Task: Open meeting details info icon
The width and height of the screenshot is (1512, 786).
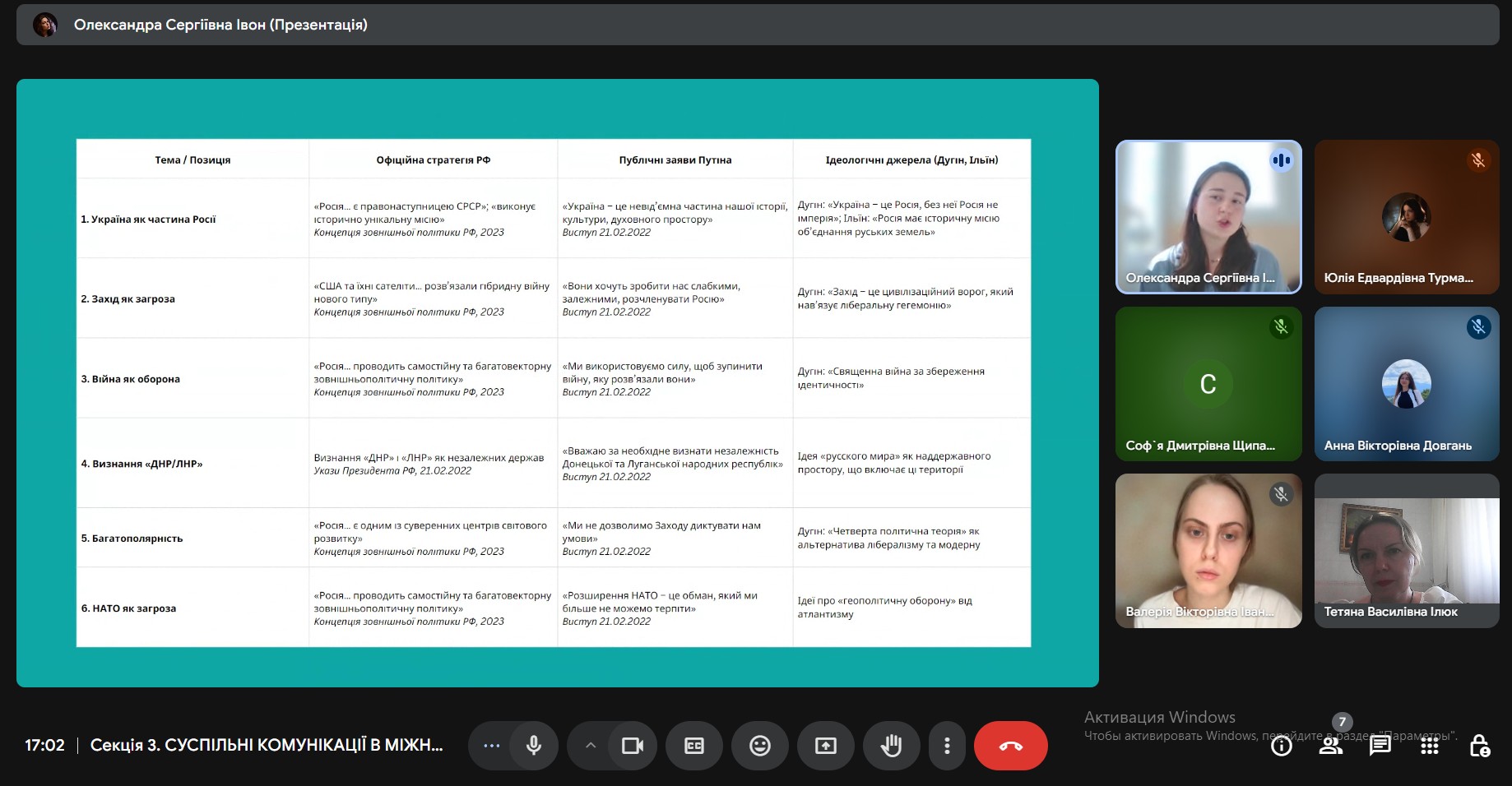Action: (1281, 747)
